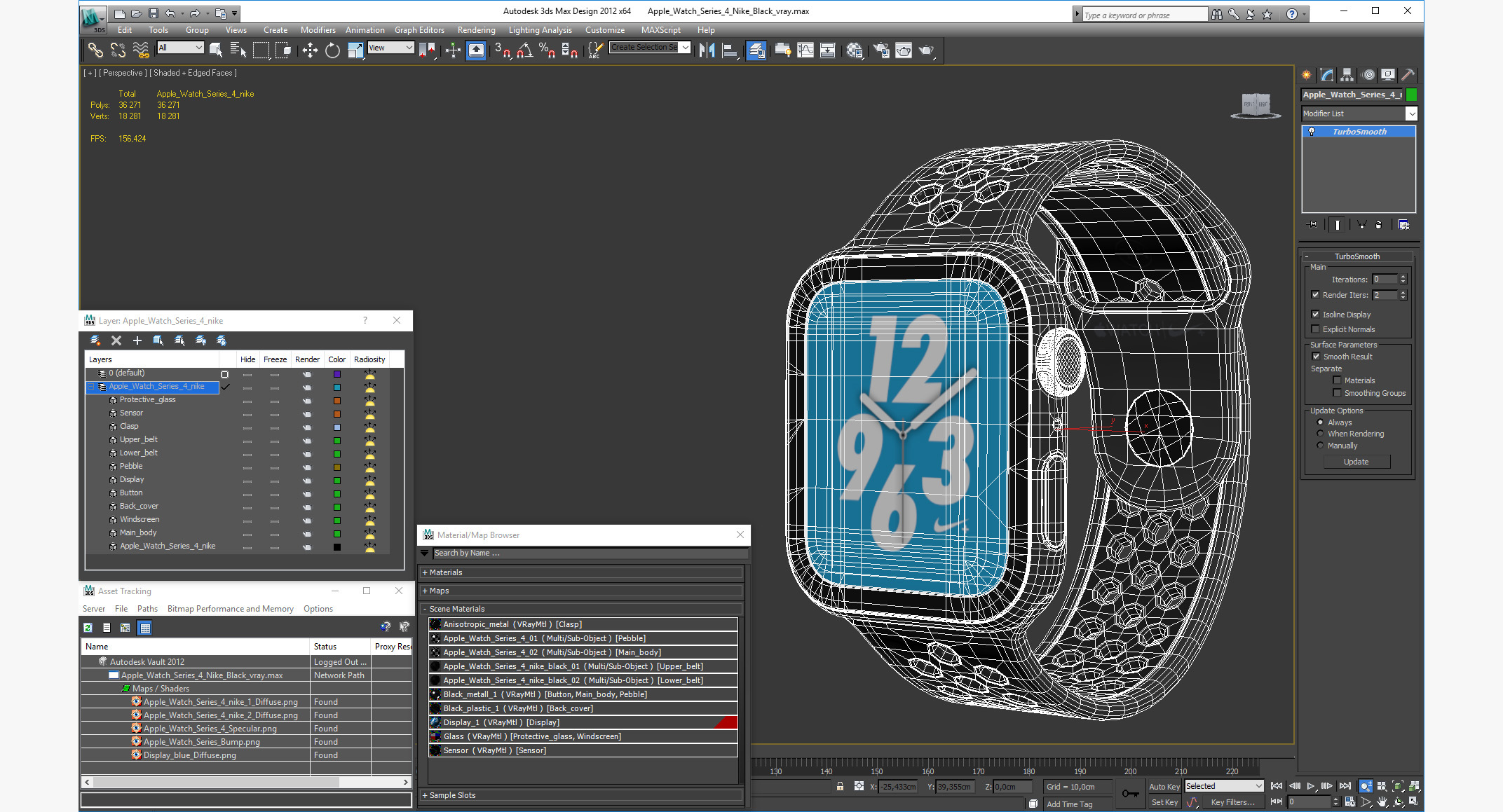Activate the Select and Rotate tool
The height and width of the screenshot is (812, 1503).
[332, 50]
